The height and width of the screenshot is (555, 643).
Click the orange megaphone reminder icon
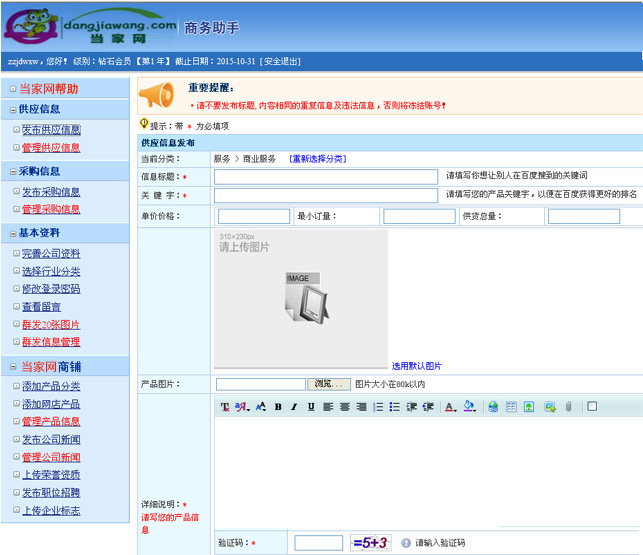tap(157, 95)
